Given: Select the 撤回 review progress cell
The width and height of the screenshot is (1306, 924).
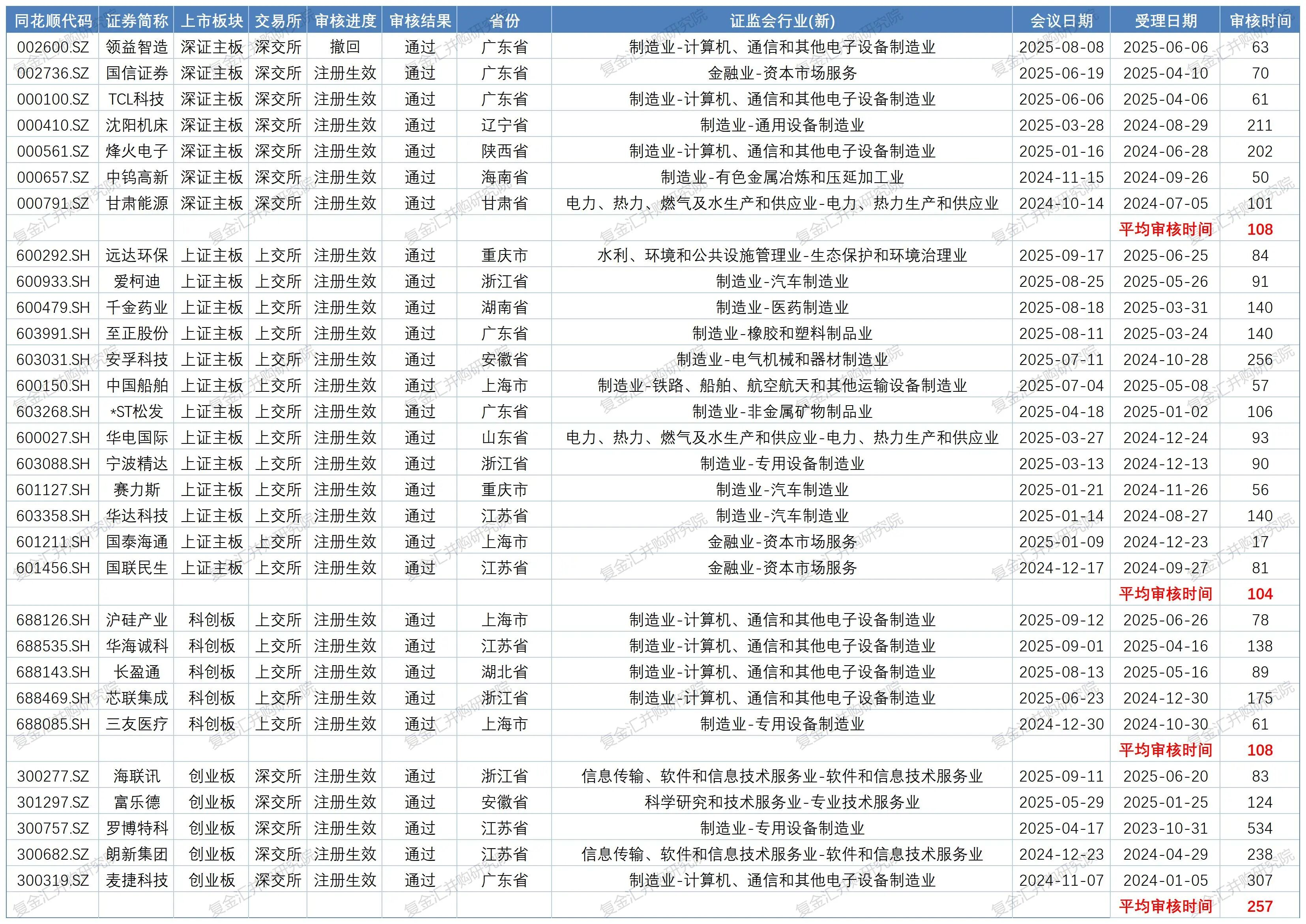Looking at the screenshot, I should [345, 47].
